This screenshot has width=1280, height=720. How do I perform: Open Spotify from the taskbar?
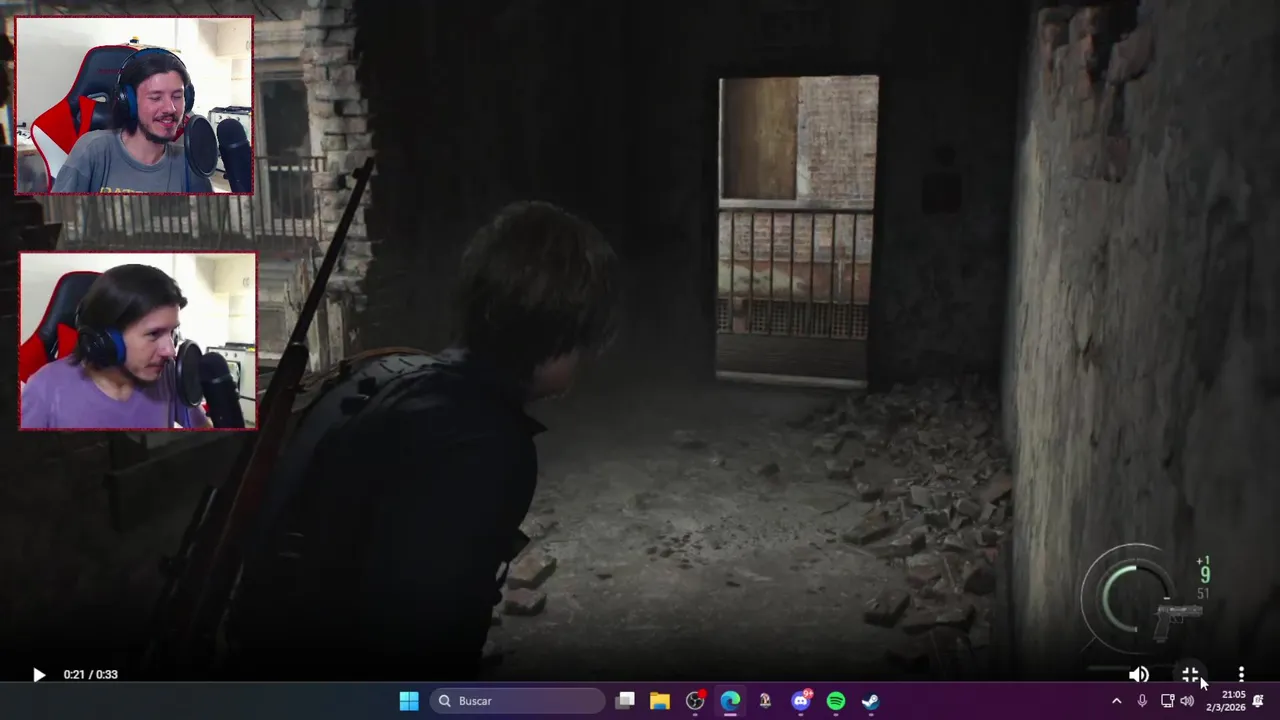836,701
